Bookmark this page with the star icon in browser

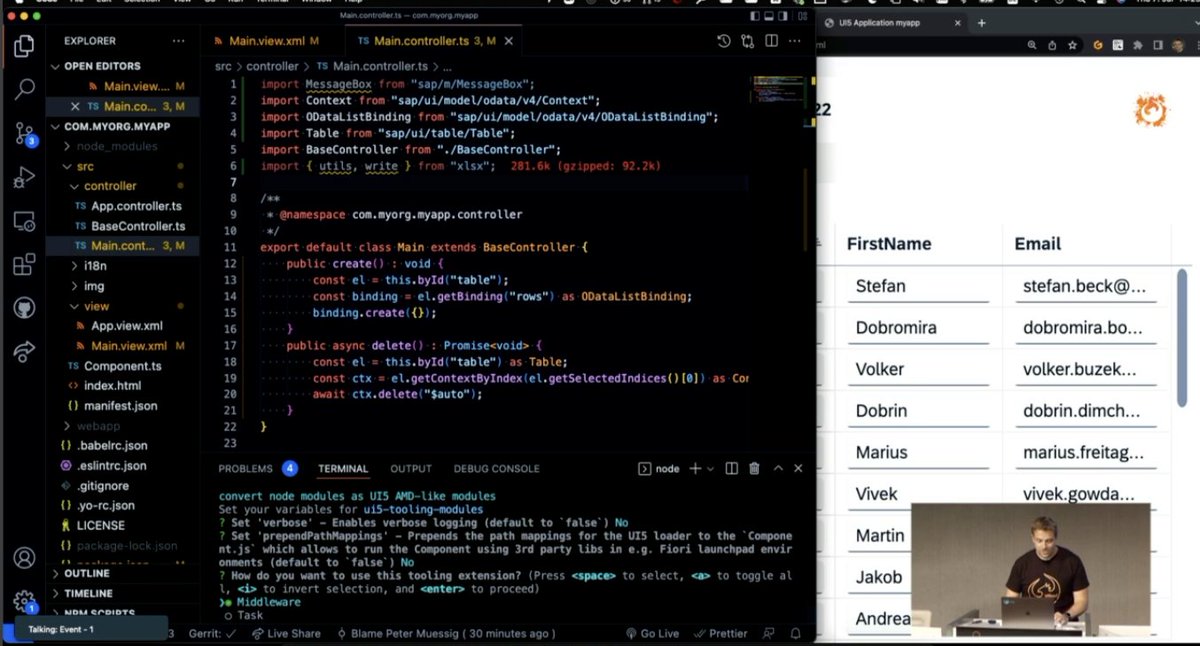(1072, 45)
